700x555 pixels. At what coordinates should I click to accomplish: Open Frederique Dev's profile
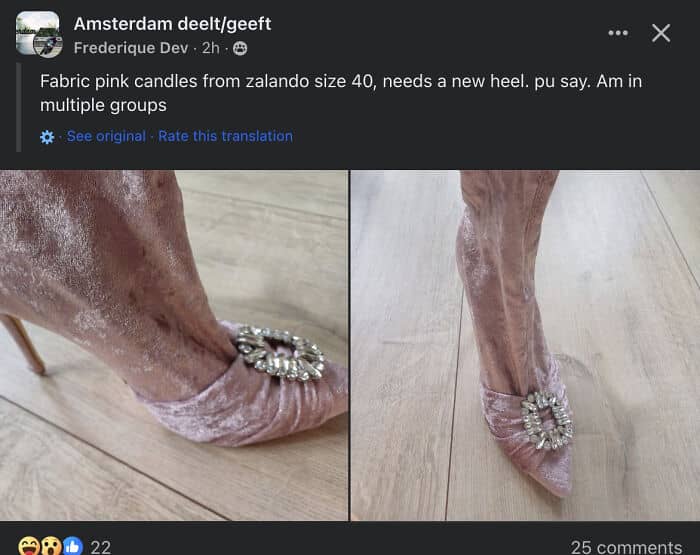click(131, 48)
